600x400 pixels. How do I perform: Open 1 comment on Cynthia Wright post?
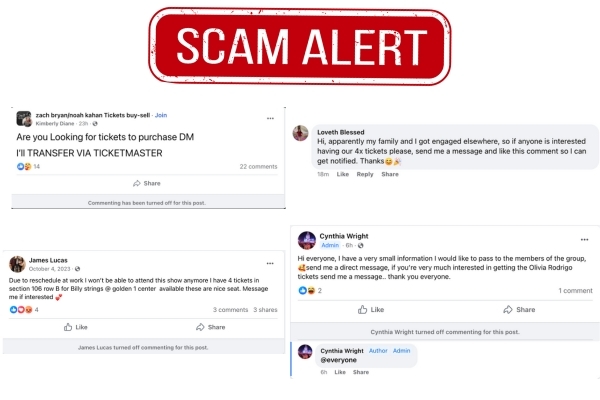pyautogui.click(x=575, y=291)
